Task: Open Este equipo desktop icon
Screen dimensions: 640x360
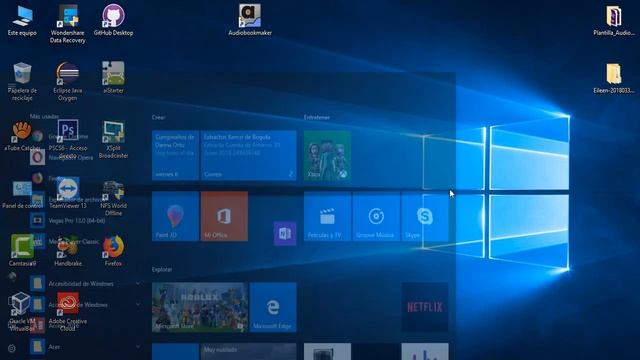Action: coord(22,20)
